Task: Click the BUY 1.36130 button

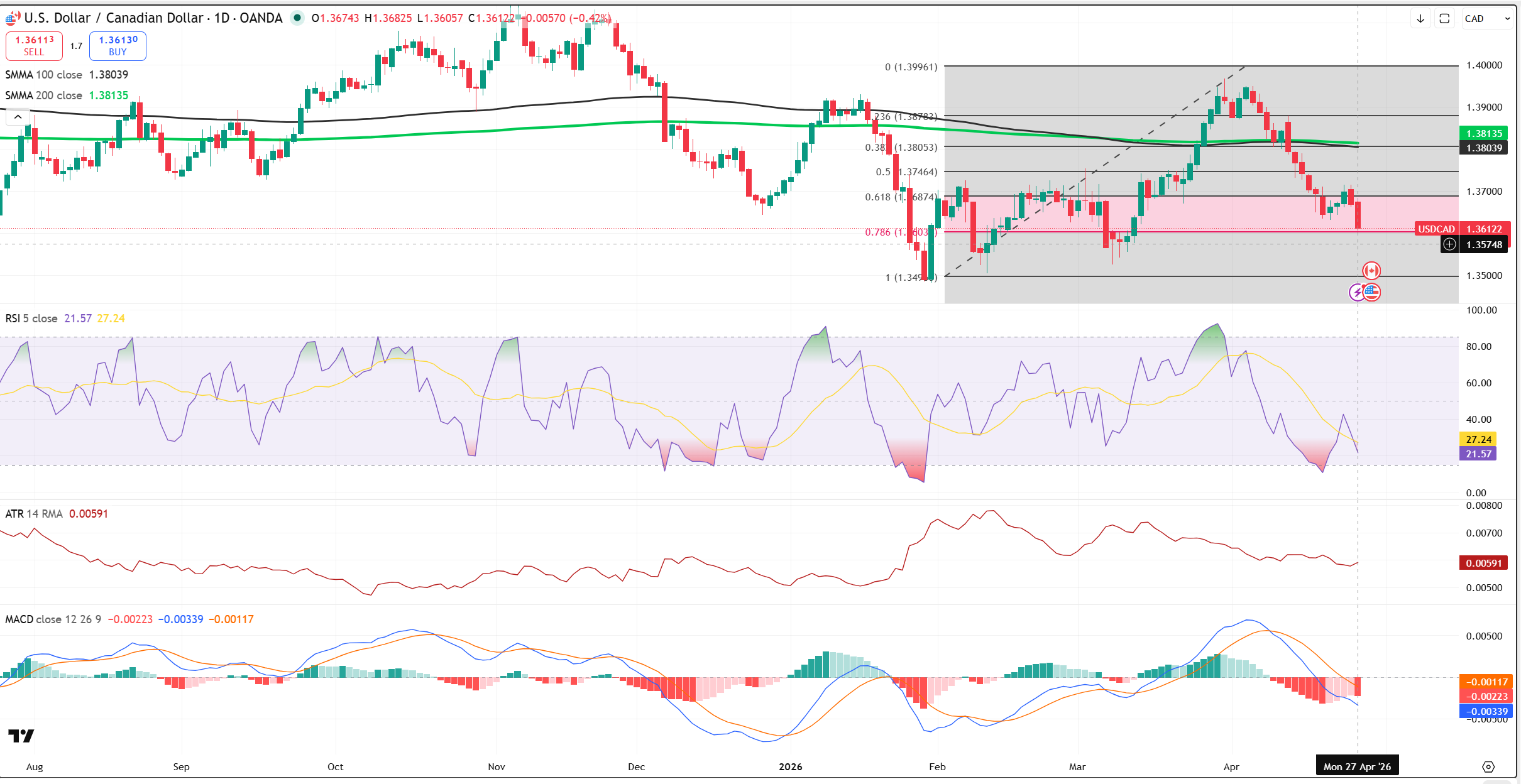Action: click(x=118, y=46)
